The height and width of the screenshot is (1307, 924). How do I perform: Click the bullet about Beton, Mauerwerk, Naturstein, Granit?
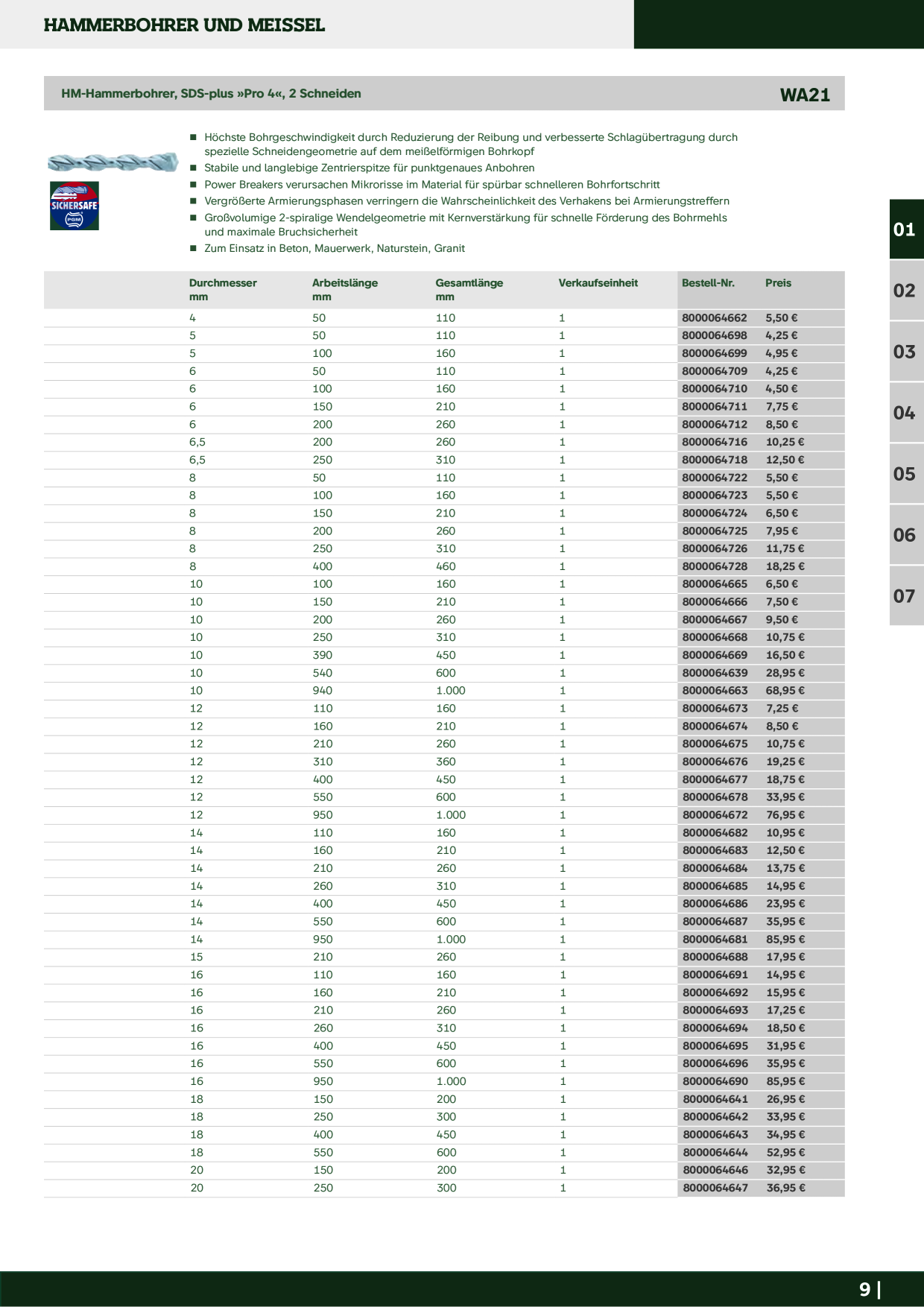pyautogui.click(x=335, y=249)
